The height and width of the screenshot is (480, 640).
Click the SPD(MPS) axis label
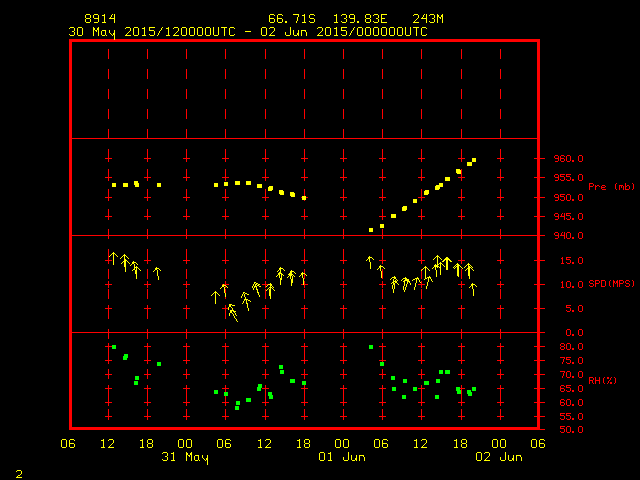(611, 284)
